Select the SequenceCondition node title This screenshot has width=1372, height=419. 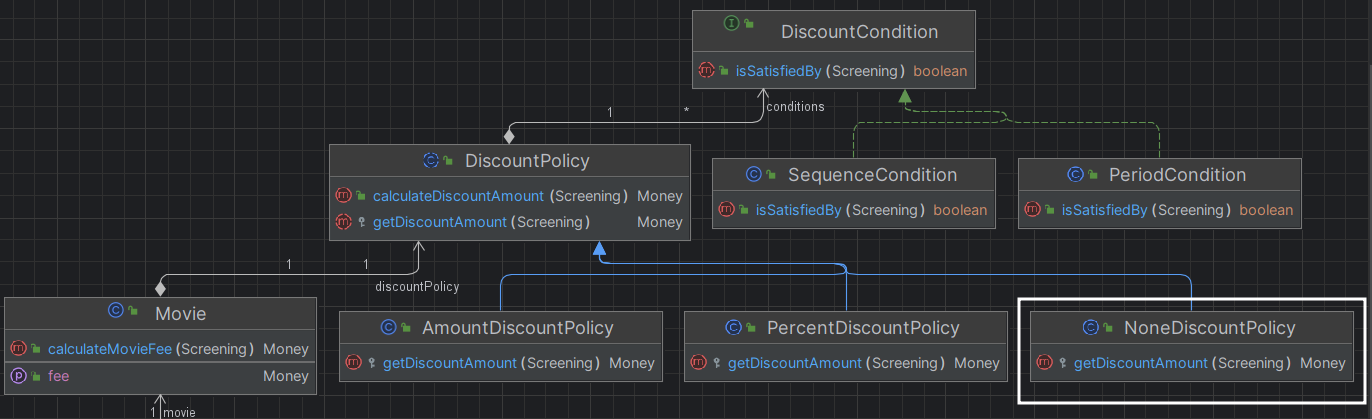coord(872,175)
